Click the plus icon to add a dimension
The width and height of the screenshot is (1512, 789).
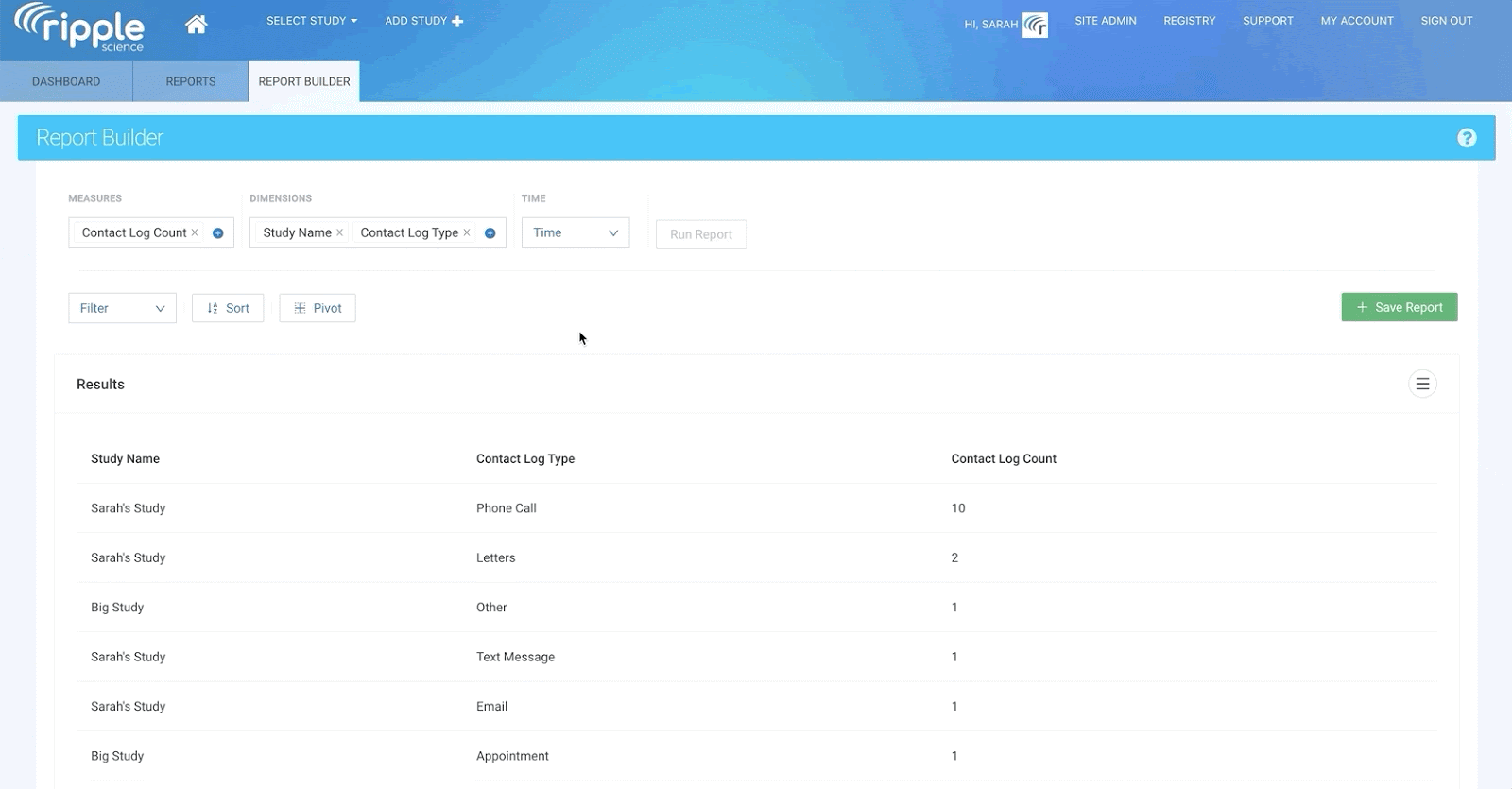click(x=490, y=233)
